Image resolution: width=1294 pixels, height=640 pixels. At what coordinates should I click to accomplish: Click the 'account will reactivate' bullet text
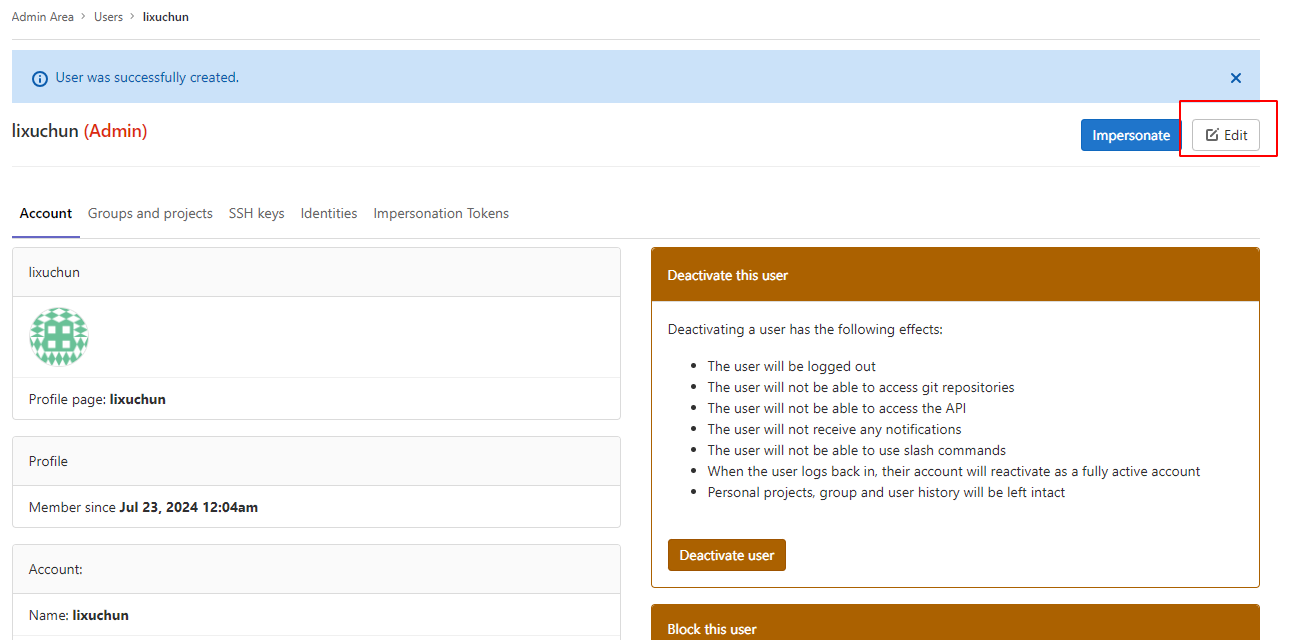(954, 471)
